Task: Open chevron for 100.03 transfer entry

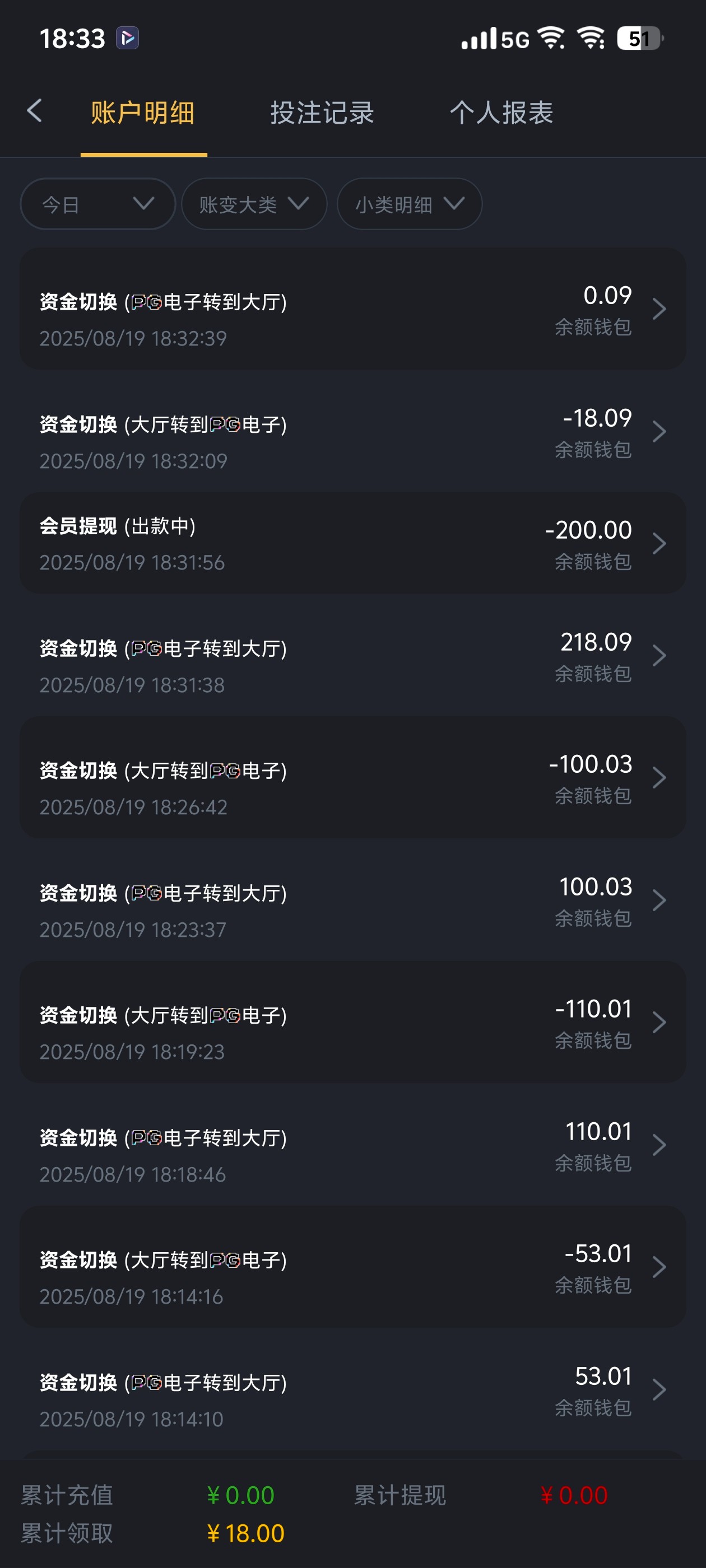Action: (658, 900)
